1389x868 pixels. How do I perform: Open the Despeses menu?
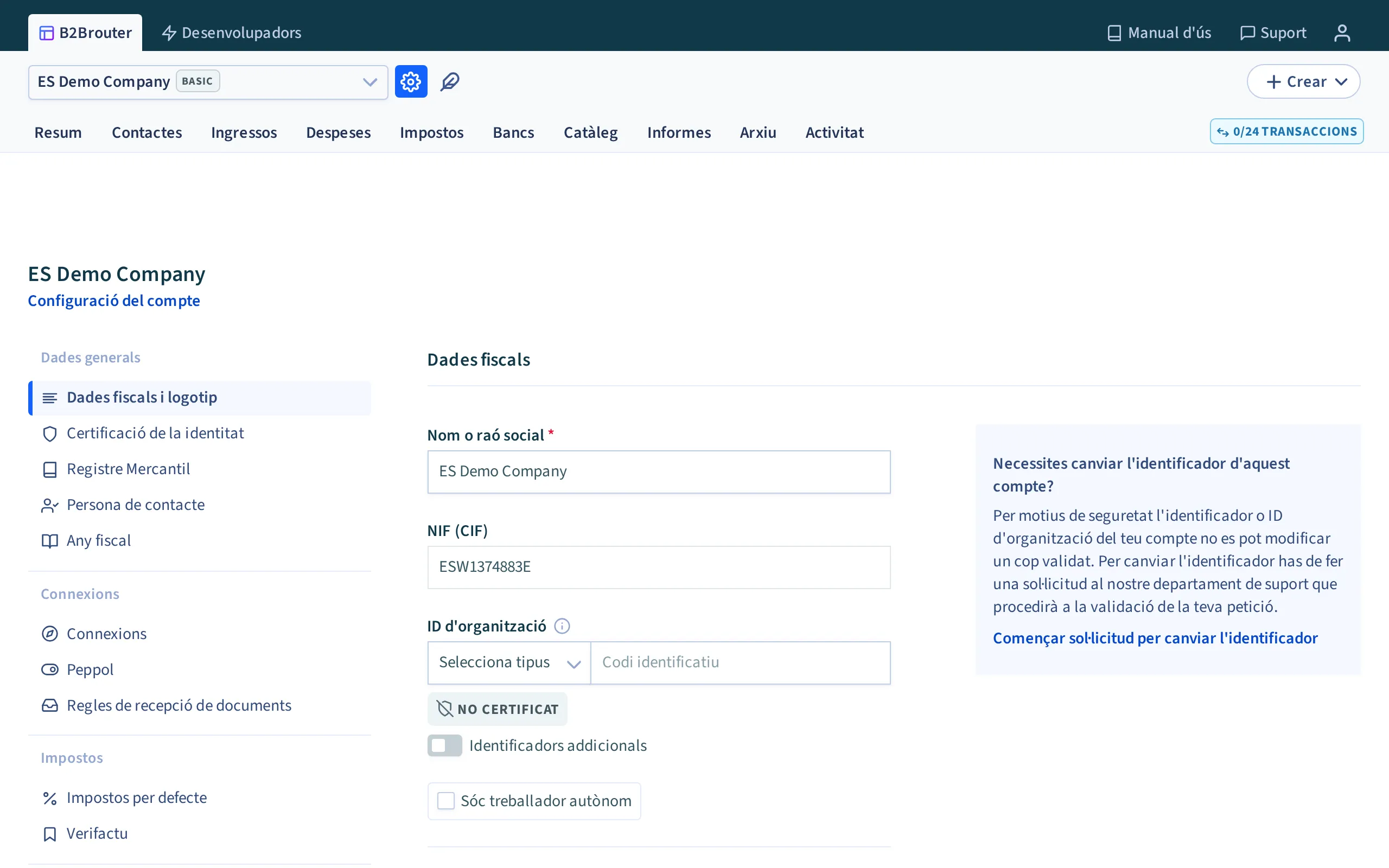click(339, 132)
